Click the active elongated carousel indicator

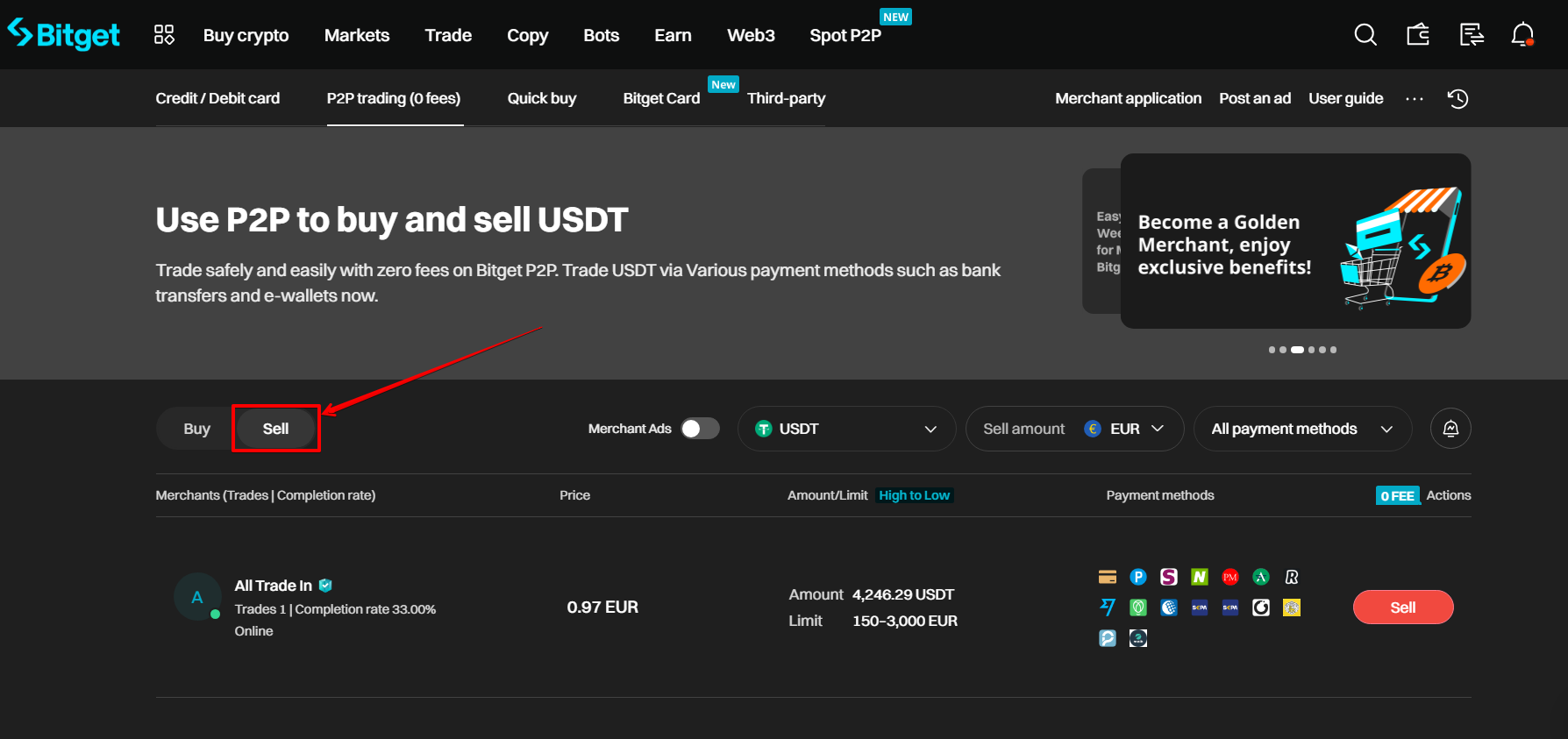[x=1297, y=350]
